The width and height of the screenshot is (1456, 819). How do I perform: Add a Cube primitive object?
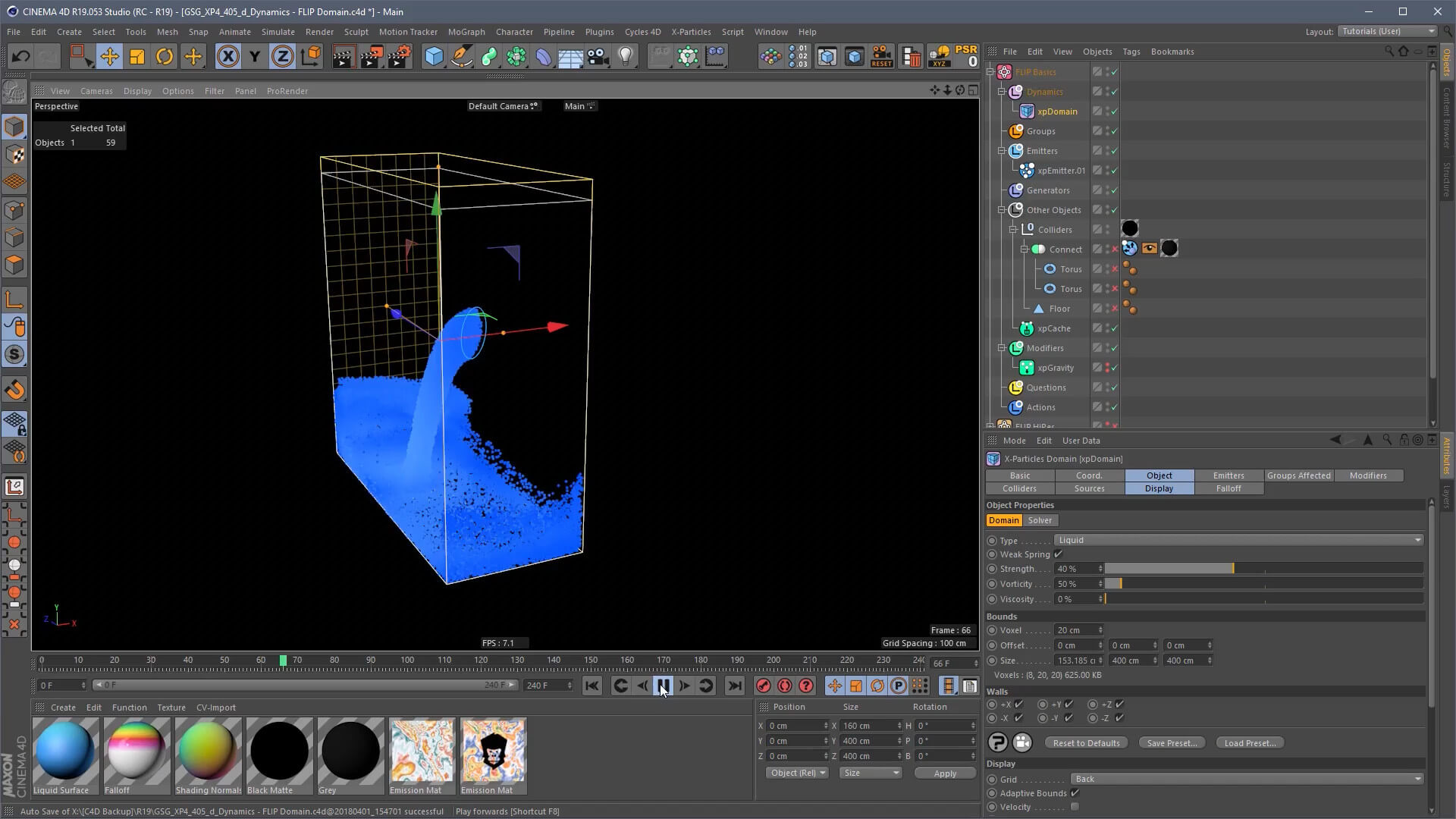tap(433, 57)
